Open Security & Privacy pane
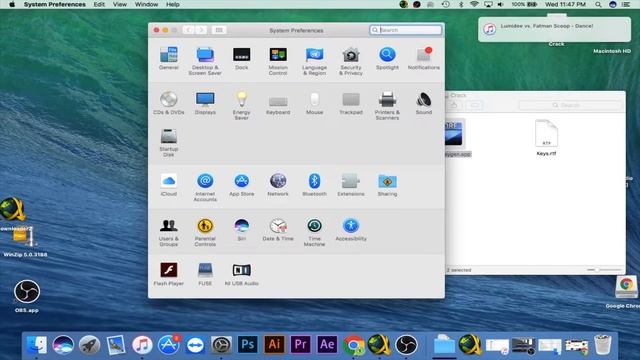This screenshot has width=640, height=360. (x=351, y=61)
